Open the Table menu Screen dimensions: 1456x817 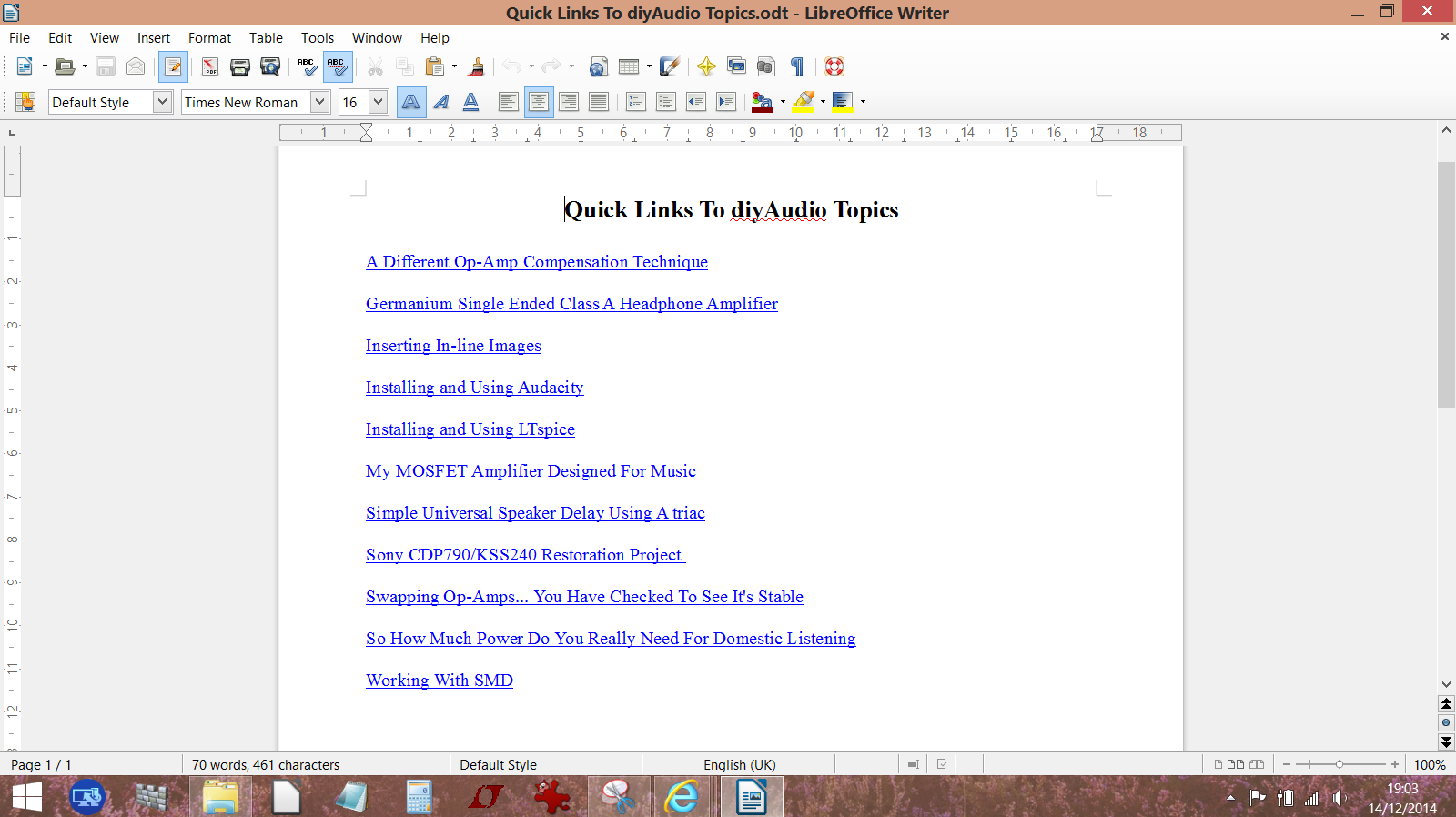pos(266,38)
